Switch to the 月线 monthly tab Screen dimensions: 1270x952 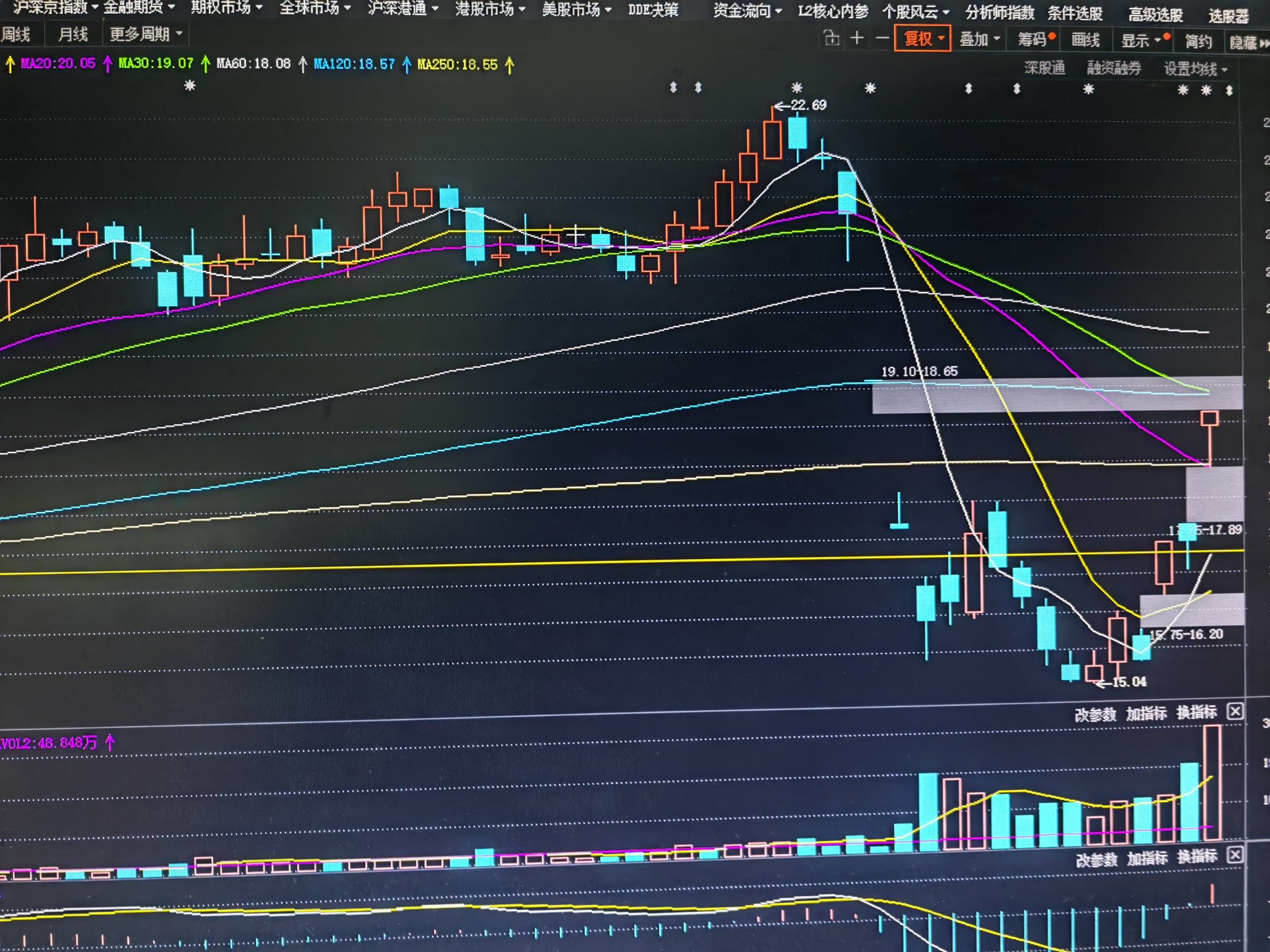[x=73, y=35]
